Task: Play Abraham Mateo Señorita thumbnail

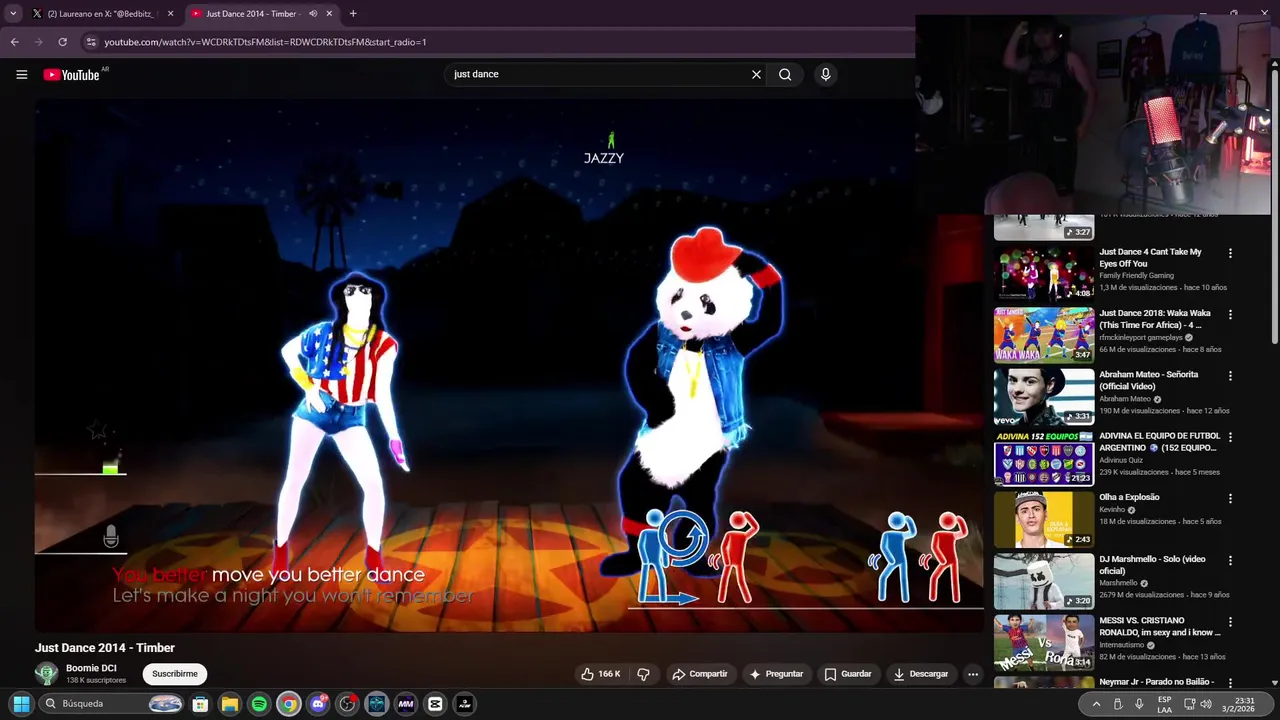Action: coord(1044,396)
